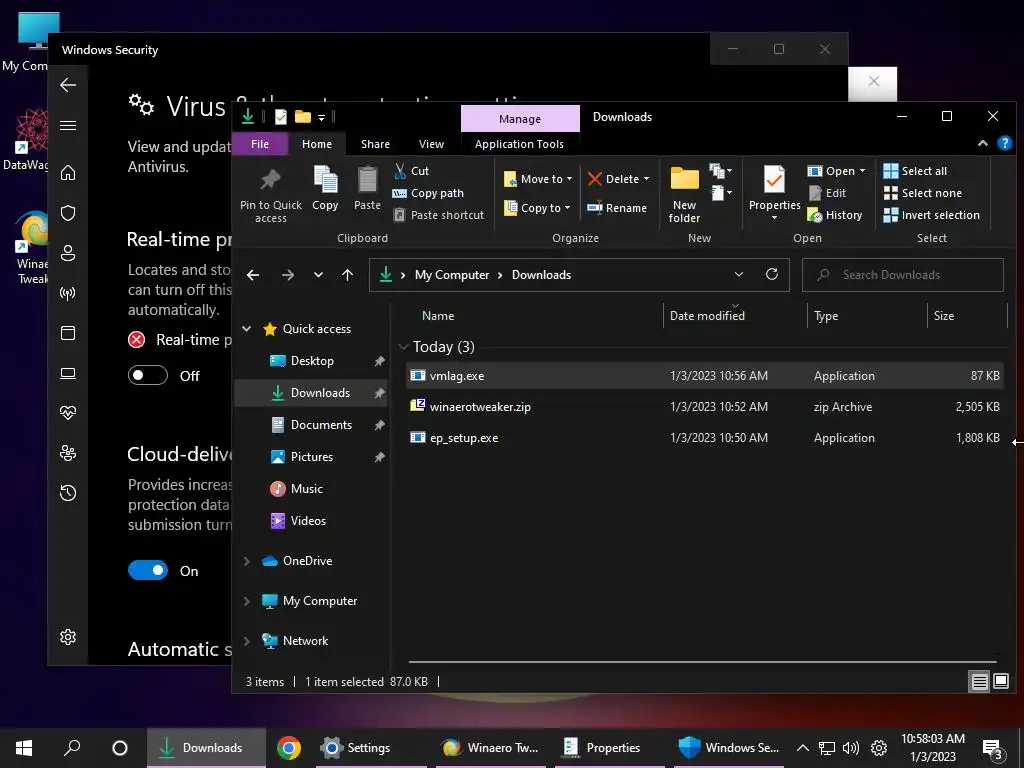Switch to details view layout icon
The width and height of the screenshot is (1024, 768).
979,682
